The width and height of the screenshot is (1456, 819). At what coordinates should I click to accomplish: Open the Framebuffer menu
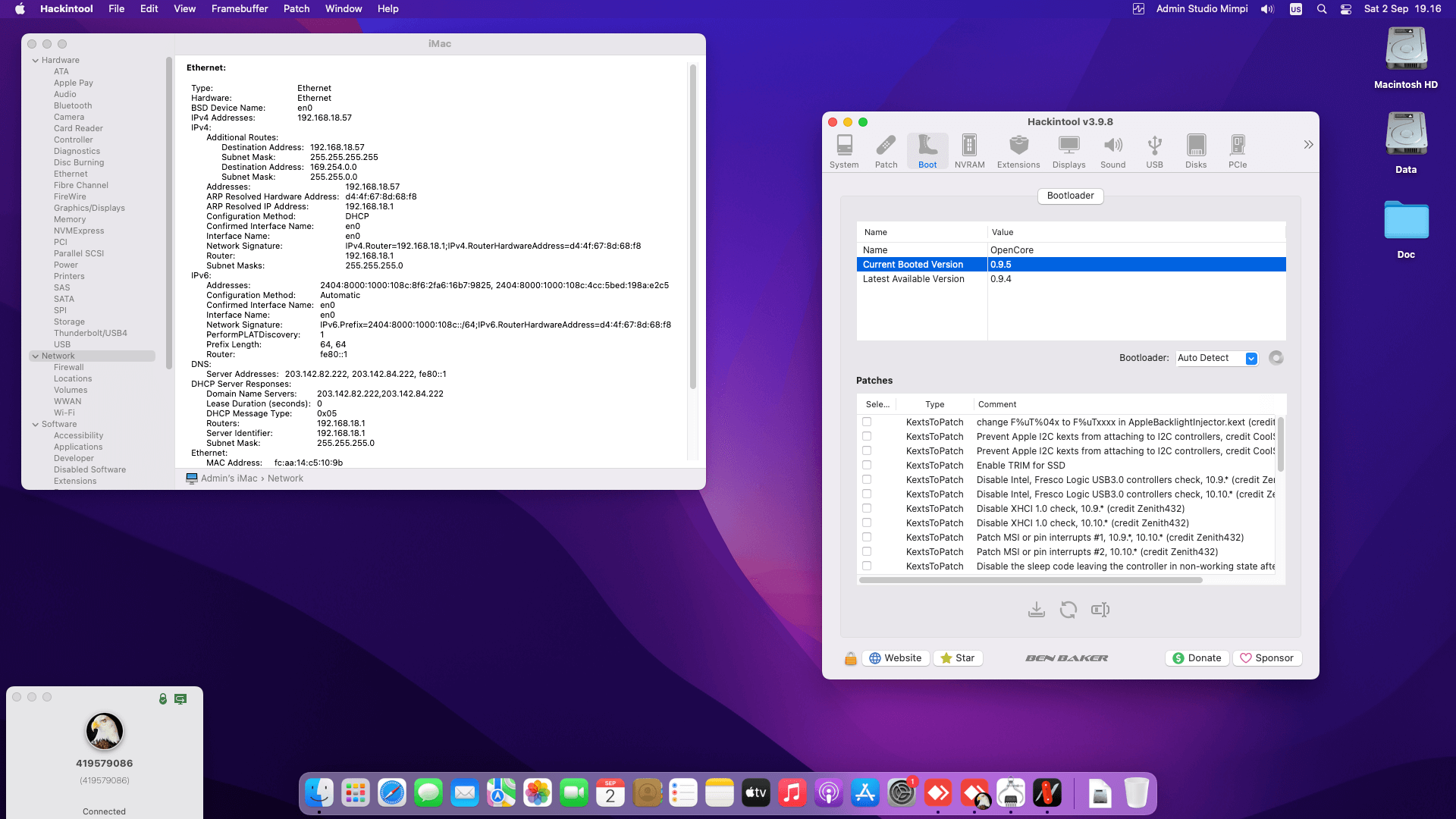tap(240, 9)
